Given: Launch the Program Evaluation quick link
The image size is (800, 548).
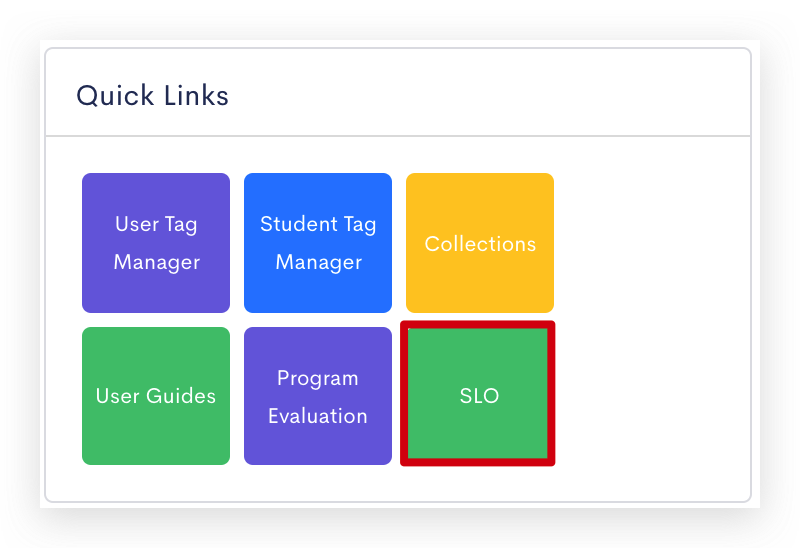Looking at the screenshot, I should tap(318, 396).
